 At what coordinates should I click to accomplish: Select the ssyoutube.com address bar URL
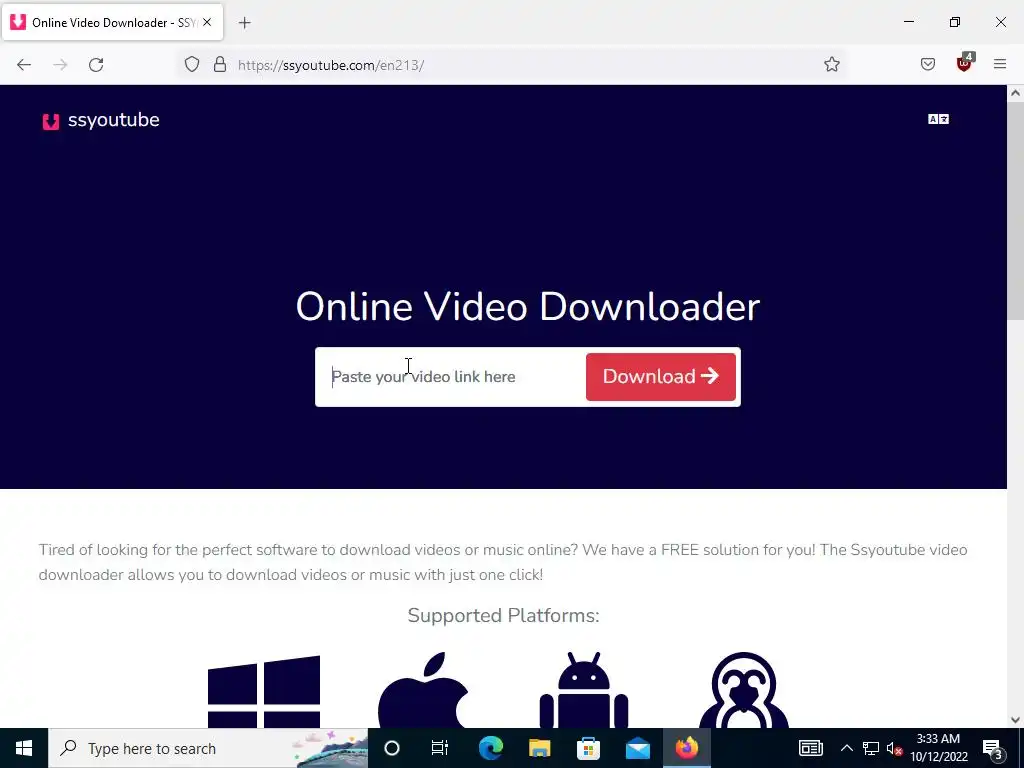point(331,65)
